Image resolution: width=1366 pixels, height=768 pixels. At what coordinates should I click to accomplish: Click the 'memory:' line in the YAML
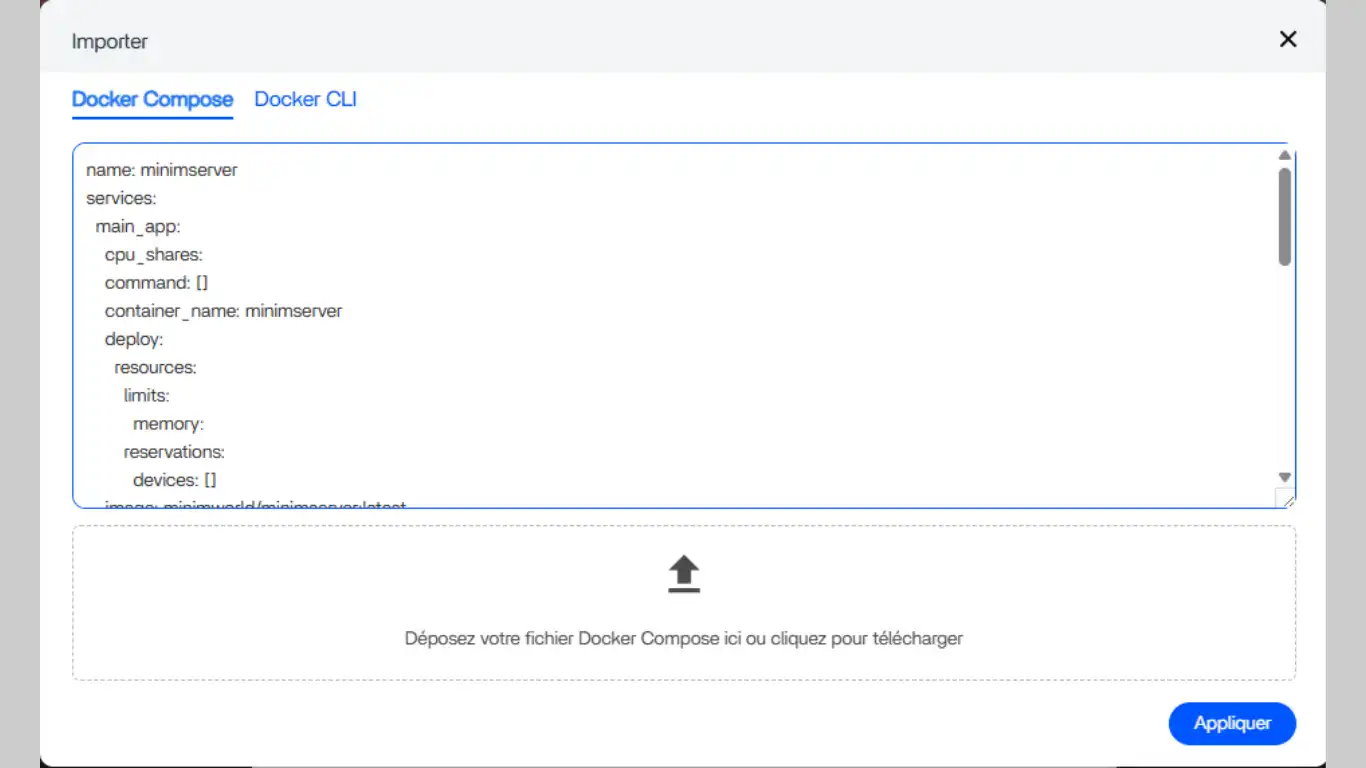[168, 424]
